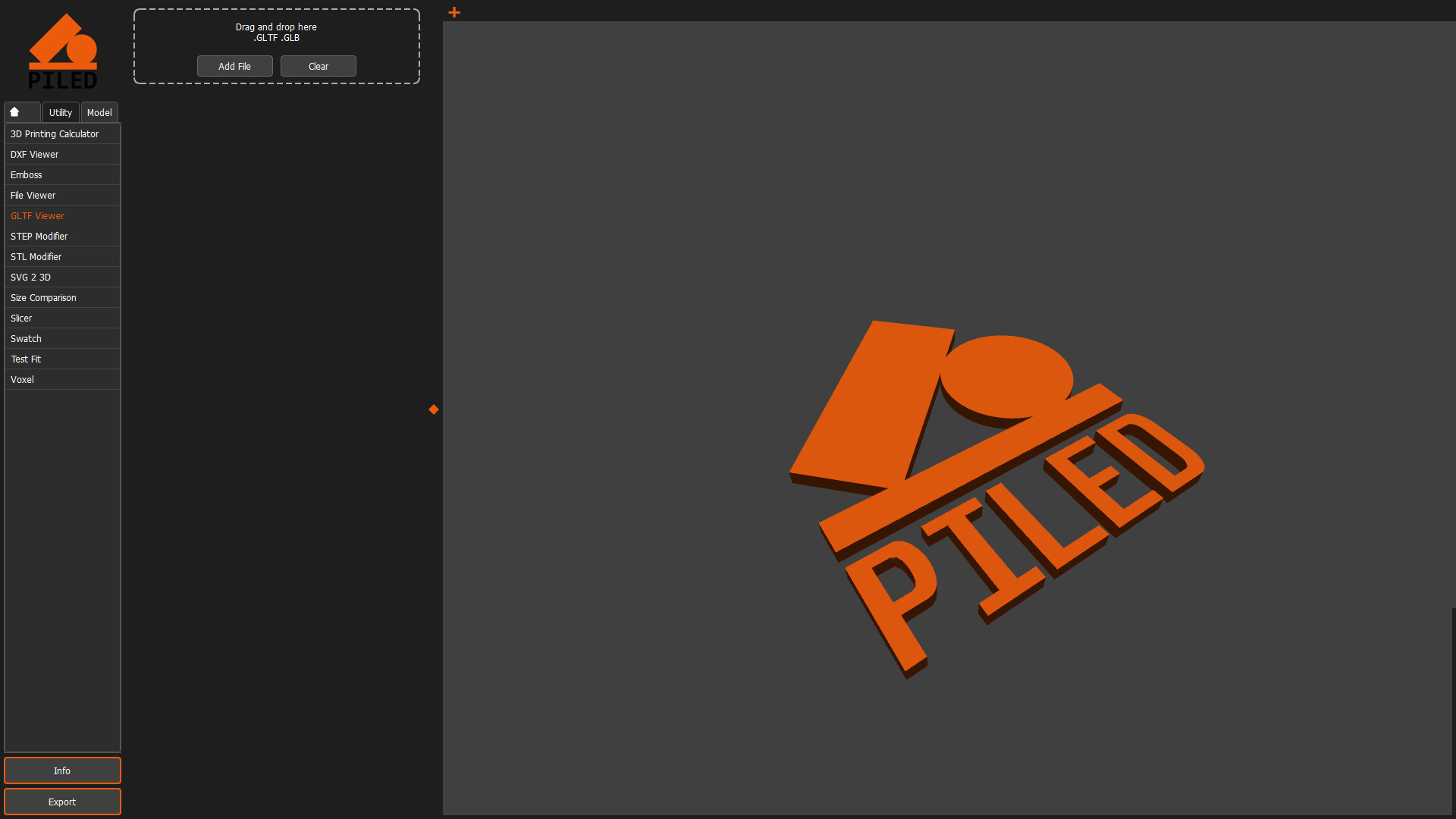1456x819 pixels.
Task: Click the Export button at the bottom
Action: [x=62, y=802]
